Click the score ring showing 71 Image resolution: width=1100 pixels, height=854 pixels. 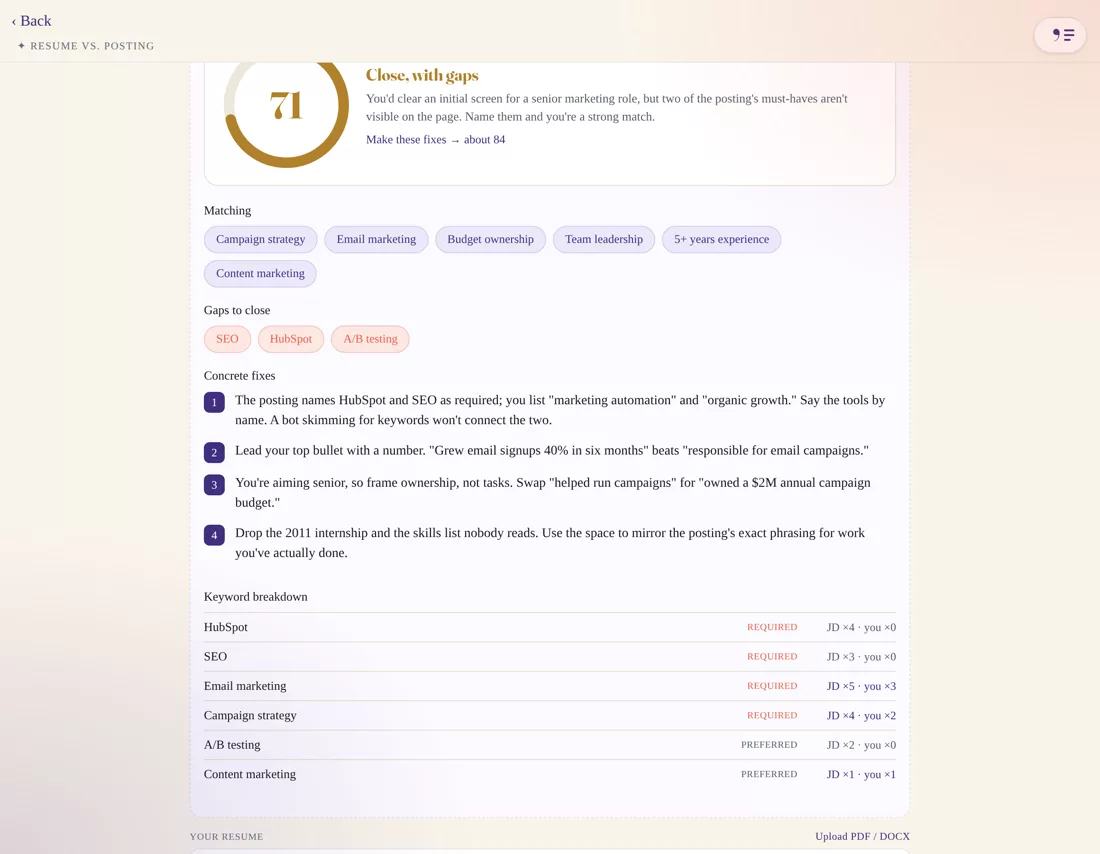[286, 107]
